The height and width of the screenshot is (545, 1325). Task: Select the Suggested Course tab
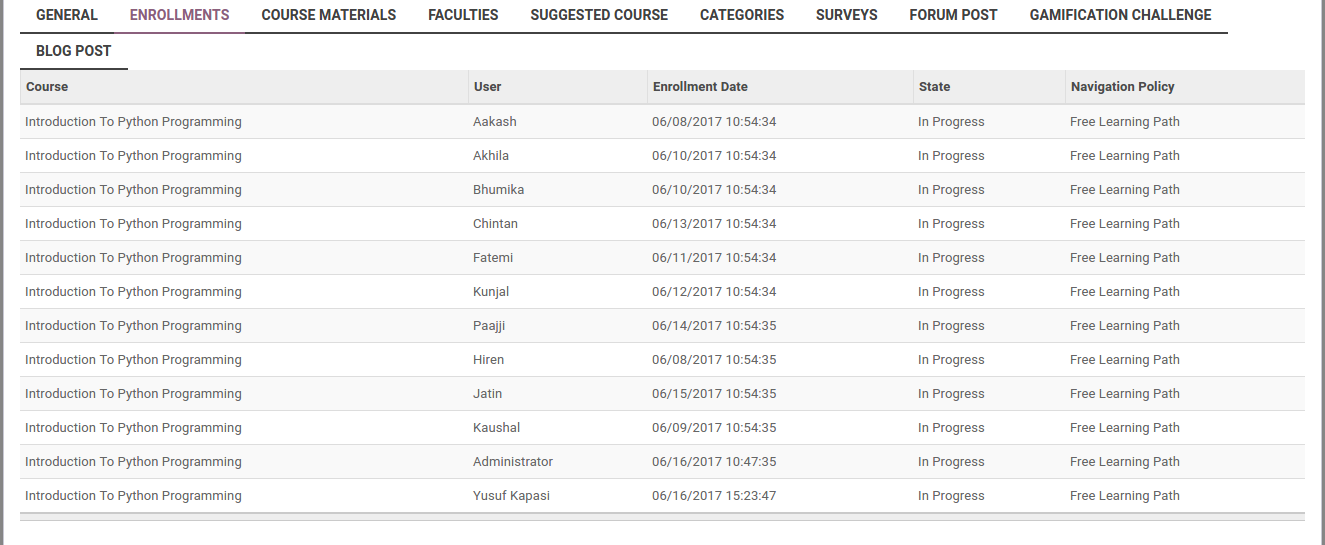[599, 15]
